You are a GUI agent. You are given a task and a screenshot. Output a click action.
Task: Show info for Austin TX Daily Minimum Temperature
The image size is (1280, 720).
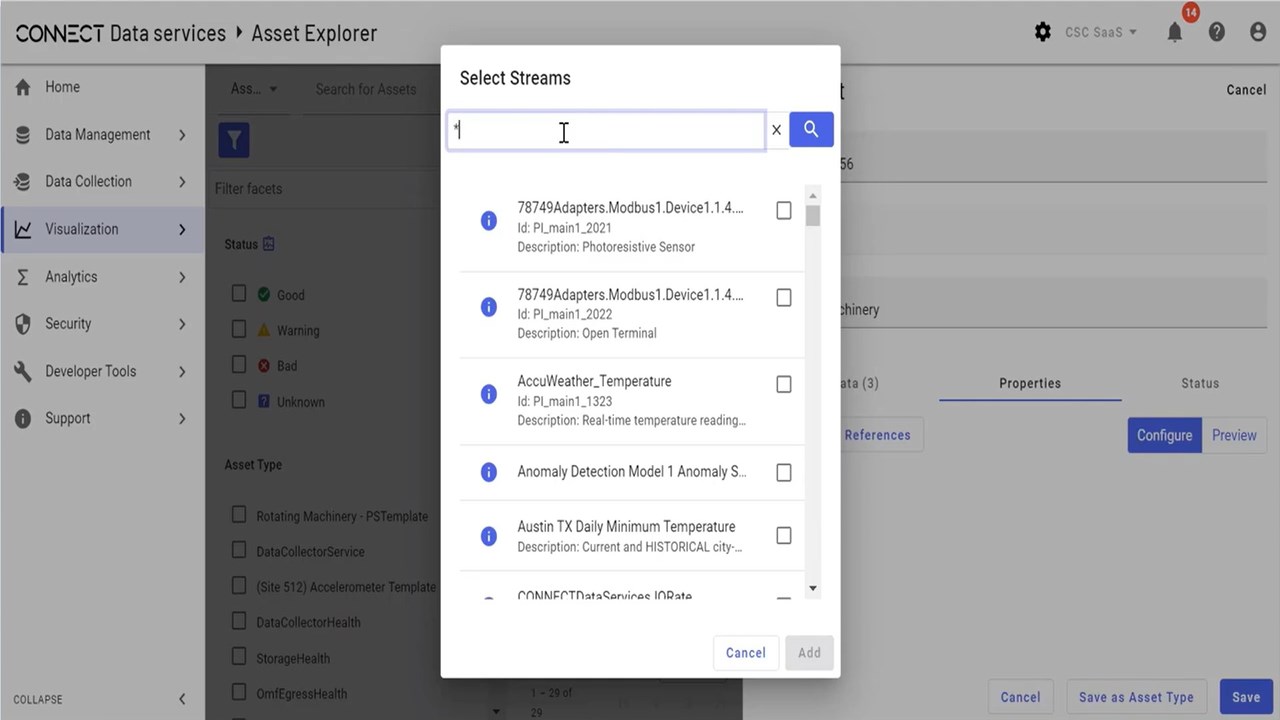pyautogui.click(x=489, y=536)
